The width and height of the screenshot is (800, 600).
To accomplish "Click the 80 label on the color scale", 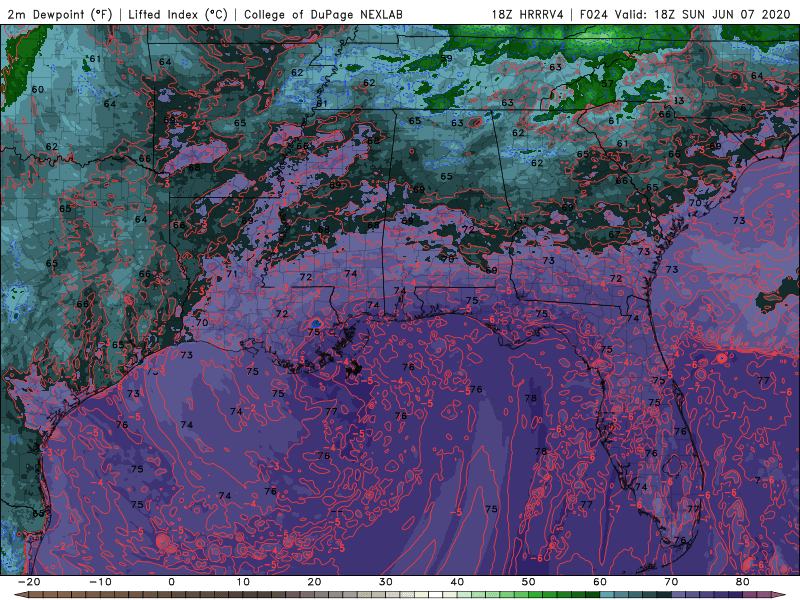I will (x=743, y=582).
